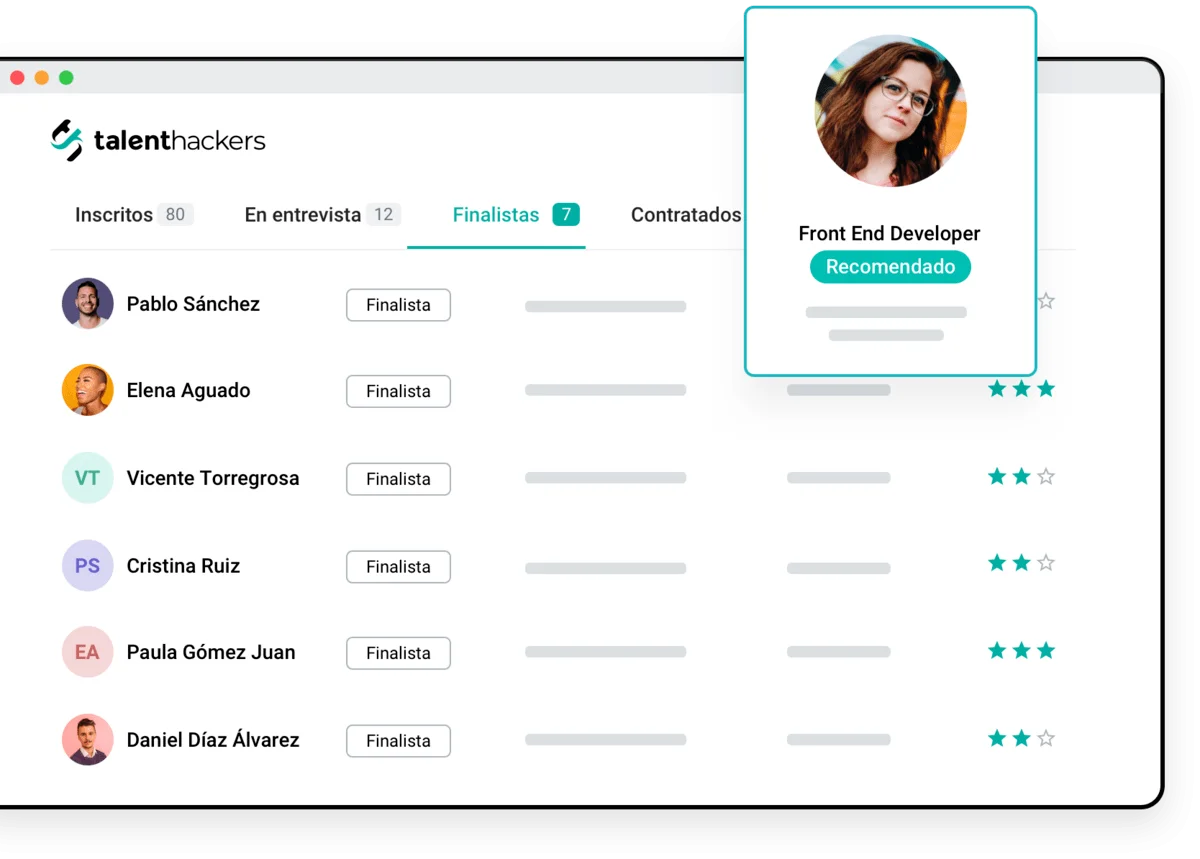Click the Recomendado badge
The width and height of the screenshot is (1200, 859).
tap(890, 267)
